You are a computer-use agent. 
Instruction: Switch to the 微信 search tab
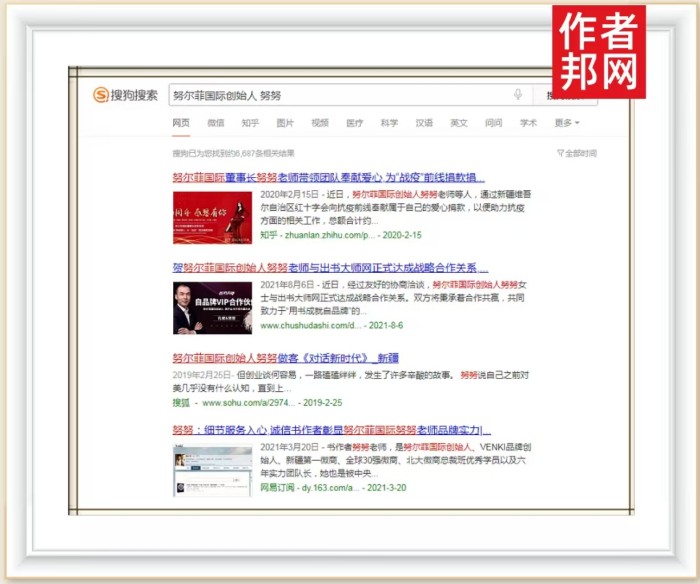tap(216, 123)
